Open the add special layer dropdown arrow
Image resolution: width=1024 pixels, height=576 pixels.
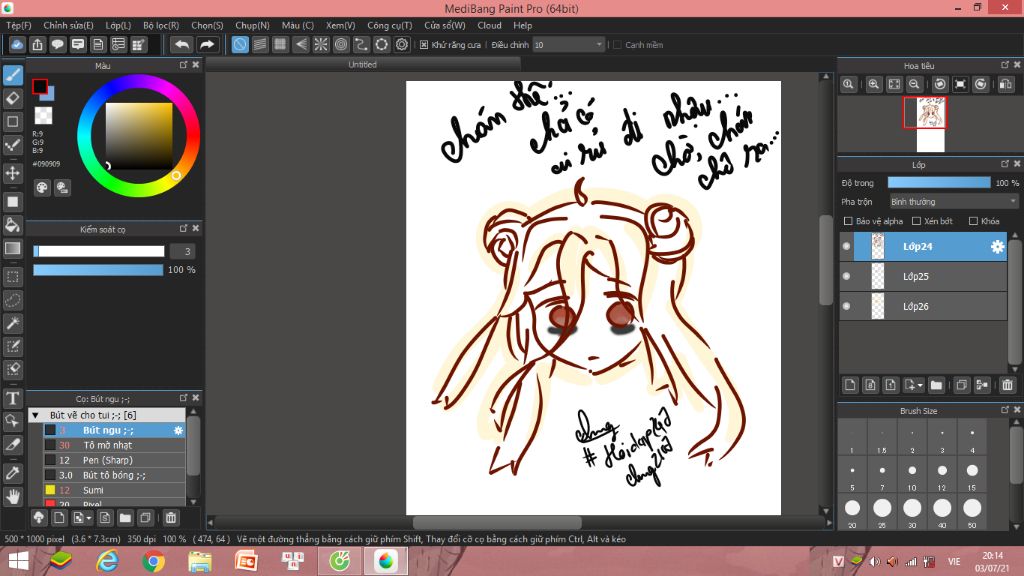click(920, 385)
